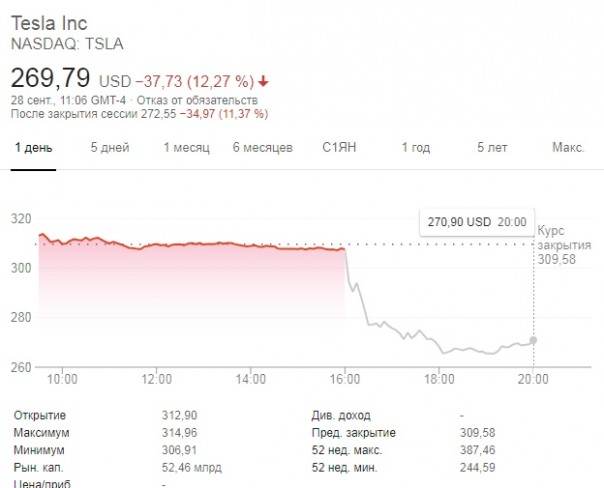Select the "5 лет" tab

coord(492,148)
